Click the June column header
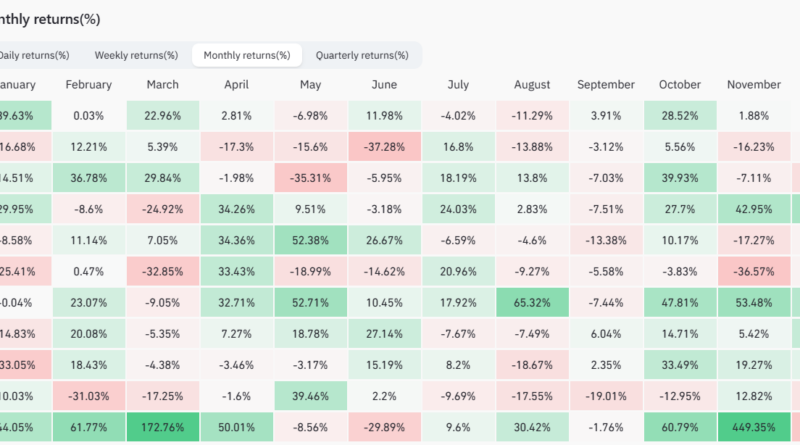 384,85
